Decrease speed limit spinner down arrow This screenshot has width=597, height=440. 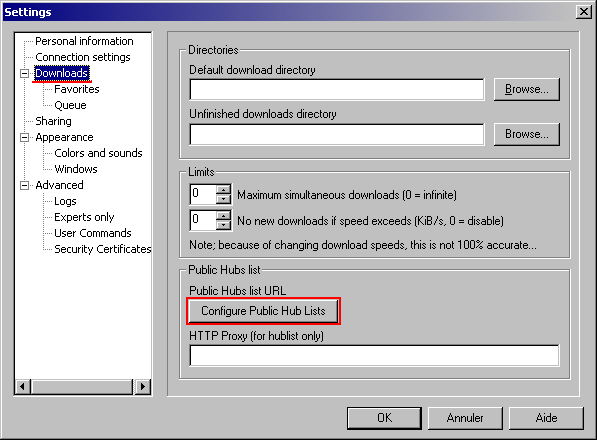click(x=223, y=225)
